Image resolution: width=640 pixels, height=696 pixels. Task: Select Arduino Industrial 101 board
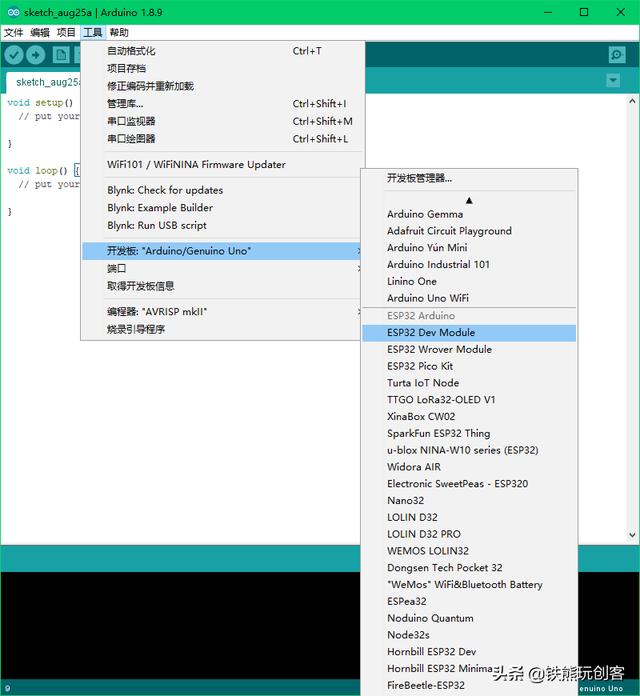click(469, 265)
